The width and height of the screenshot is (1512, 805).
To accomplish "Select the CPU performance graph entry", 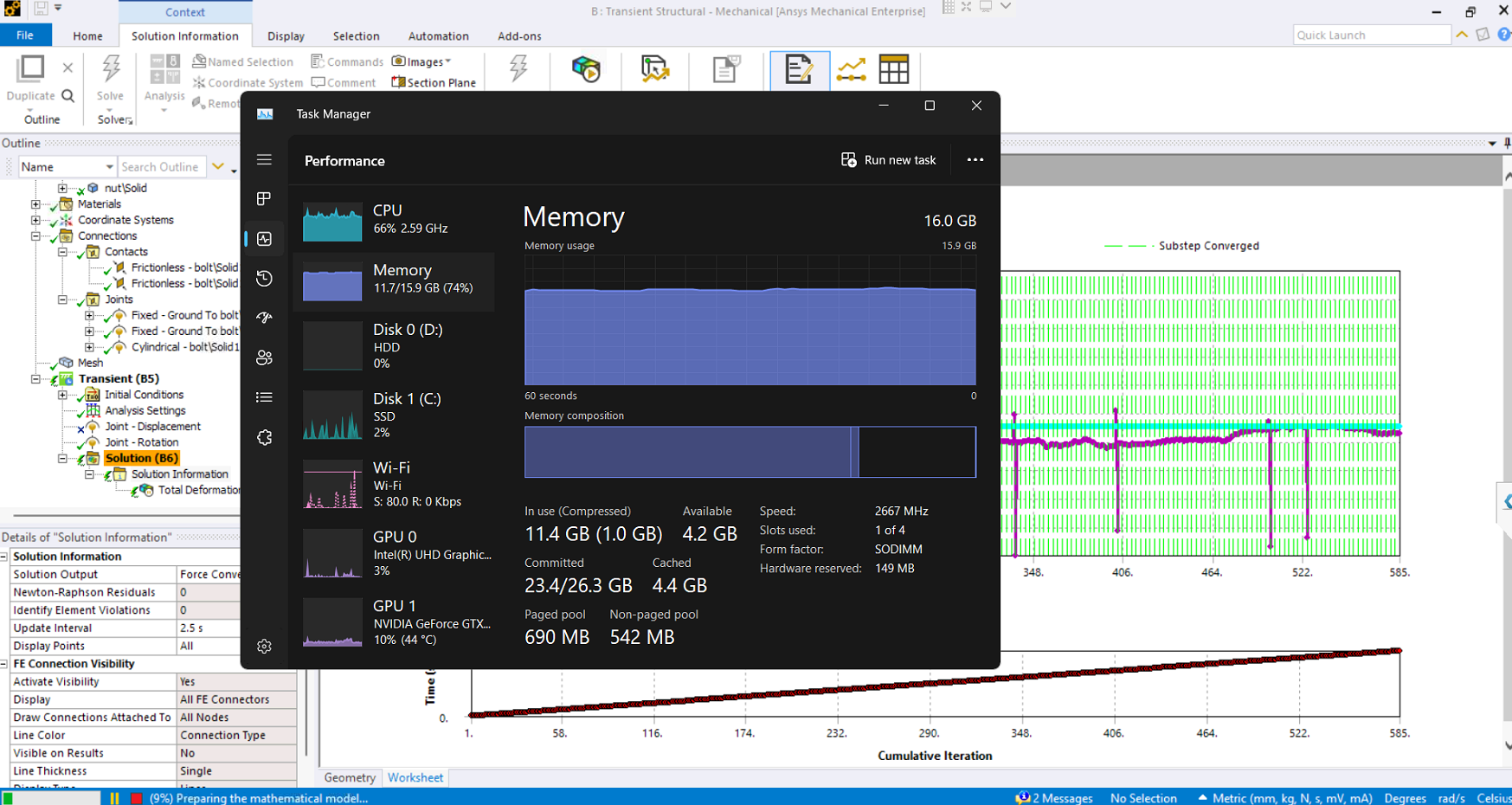I will click(x=394, y=220).
